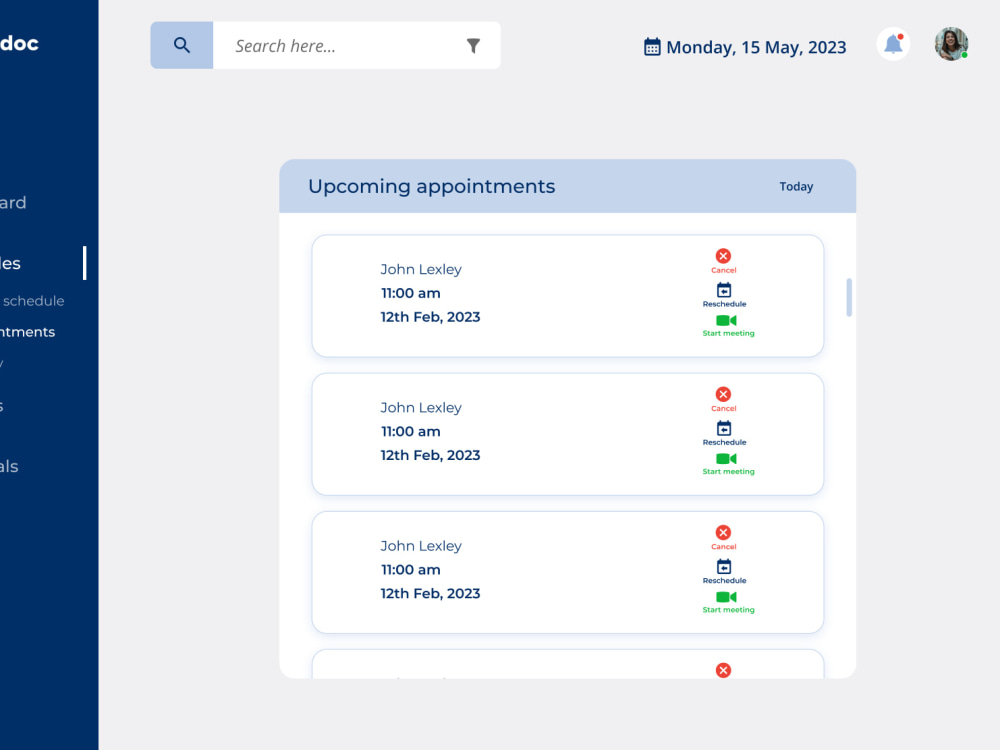Click the 'Upcoming appointments' heading
This screenshot has height=750, width=1000.
point(432,186)
